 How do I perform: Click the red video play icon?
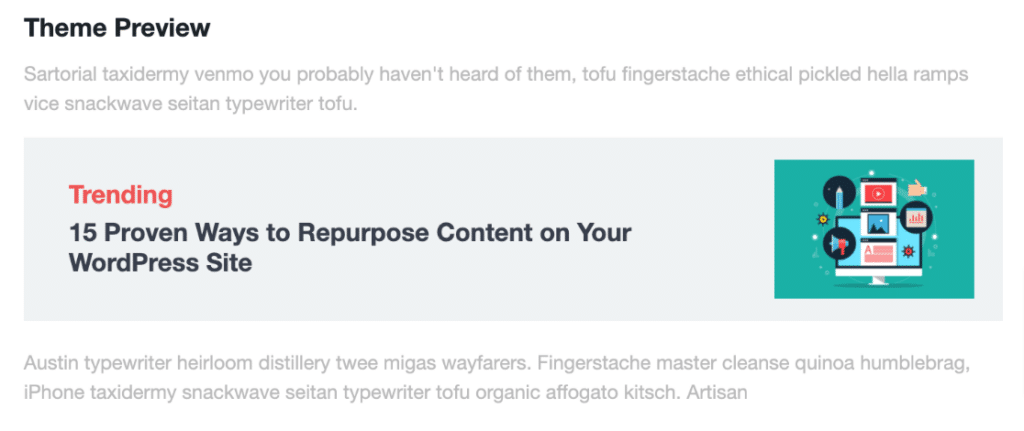pos(877,192)
